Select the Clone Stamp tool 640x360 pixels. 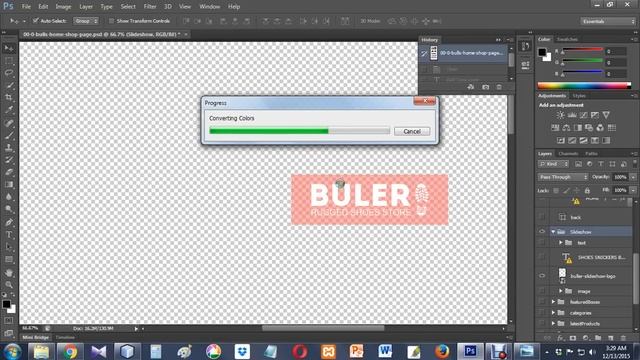tap(9, 148)
